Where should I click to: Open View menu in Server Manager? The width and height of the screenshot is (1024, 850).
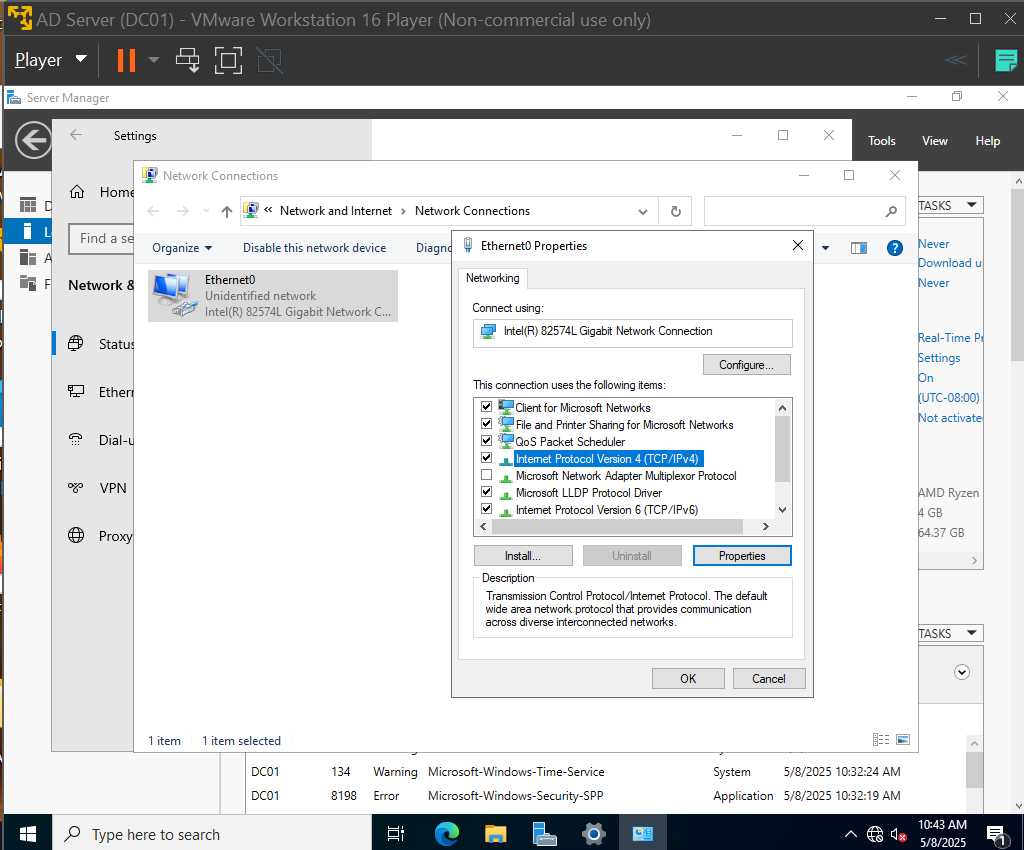pos(935,140)
